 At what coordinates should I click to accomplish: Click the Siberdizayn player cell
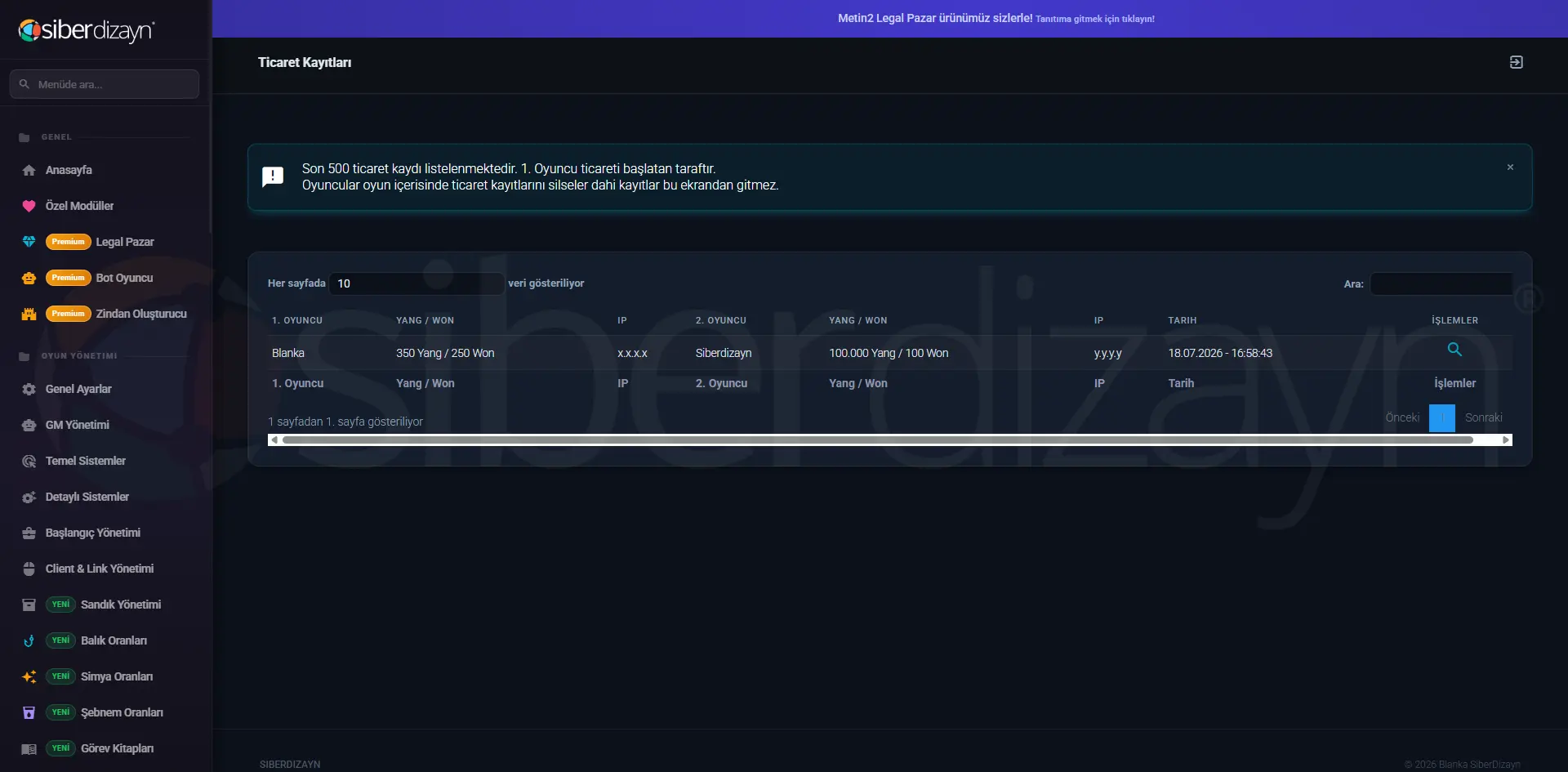724,353
